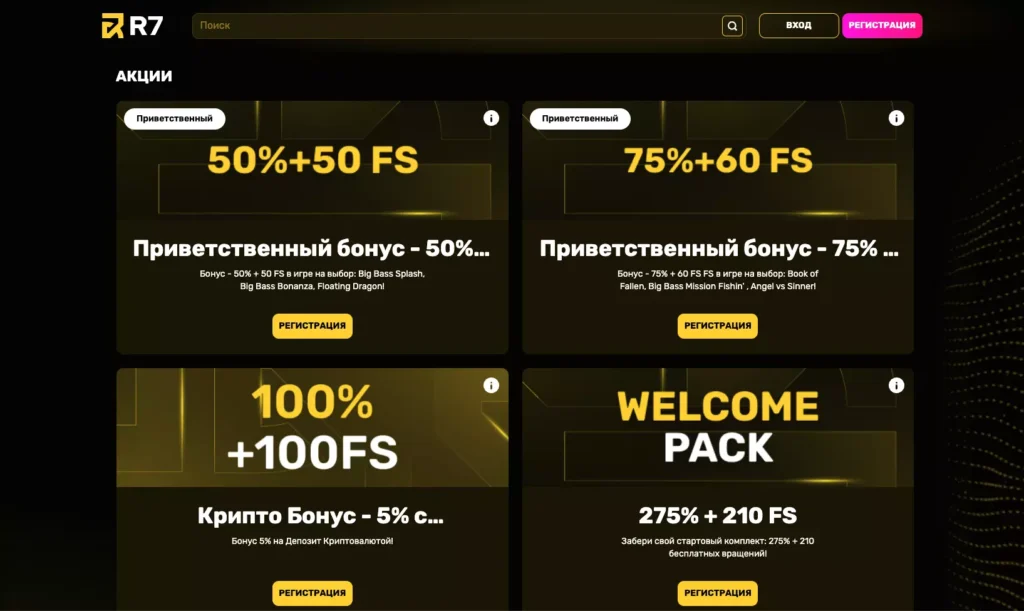
Task: Click the pink РЕГИСТРАЦИЯ header button
Action: tap(882, 25)
